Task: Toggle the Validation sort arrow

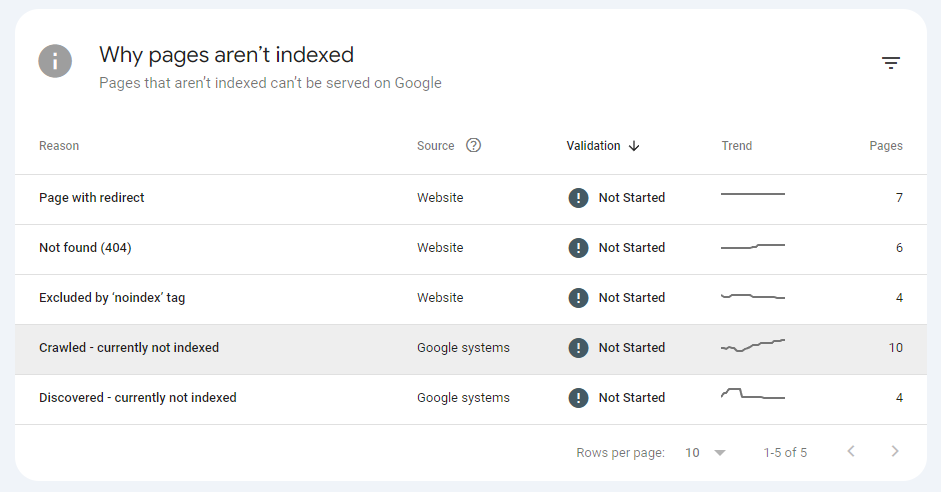Action: coord(634,146)
